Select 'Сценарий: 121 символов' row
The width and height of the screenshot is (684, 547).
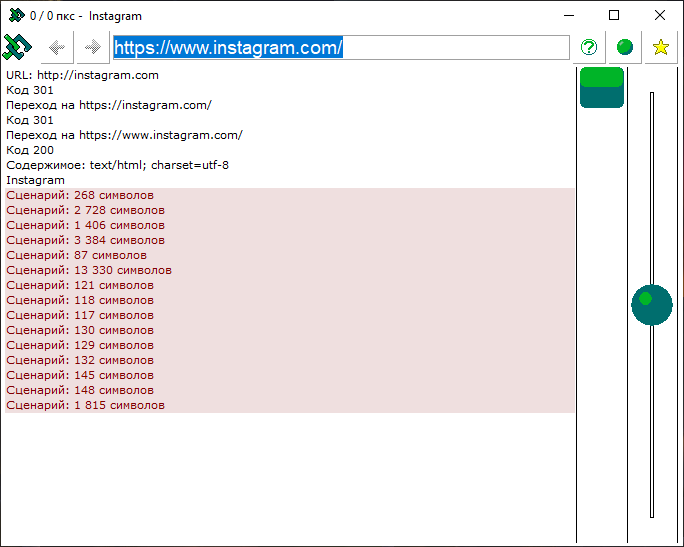click(x=290, y=285)
